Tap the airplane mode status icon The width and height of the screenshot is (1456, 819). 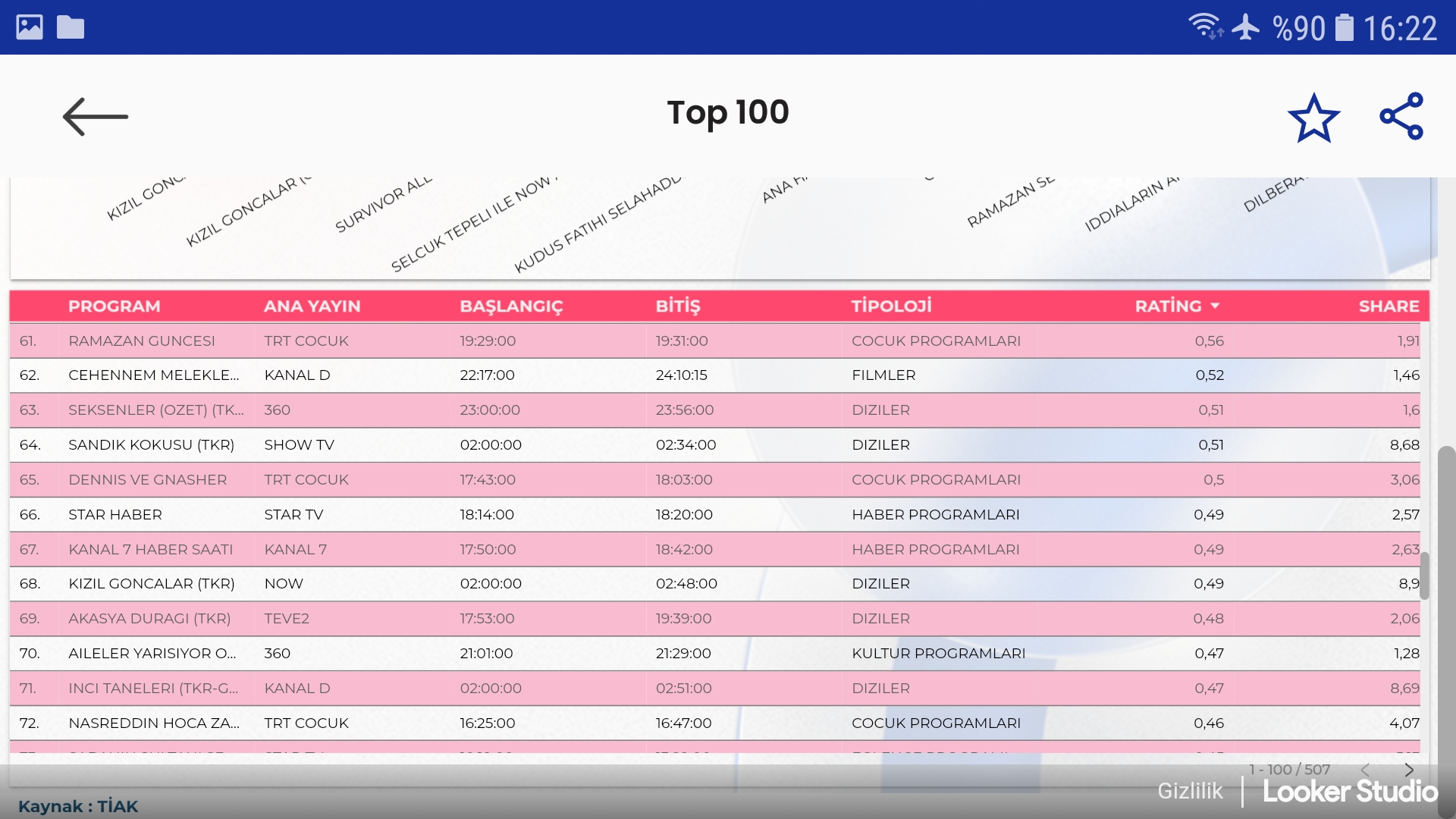[x=1245, y=27]
